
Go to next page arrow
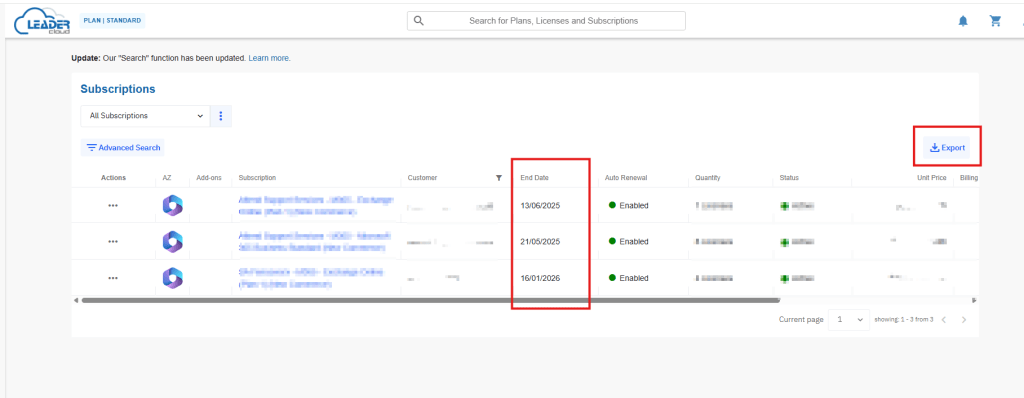pyautogui.click(x=964, y=320)
